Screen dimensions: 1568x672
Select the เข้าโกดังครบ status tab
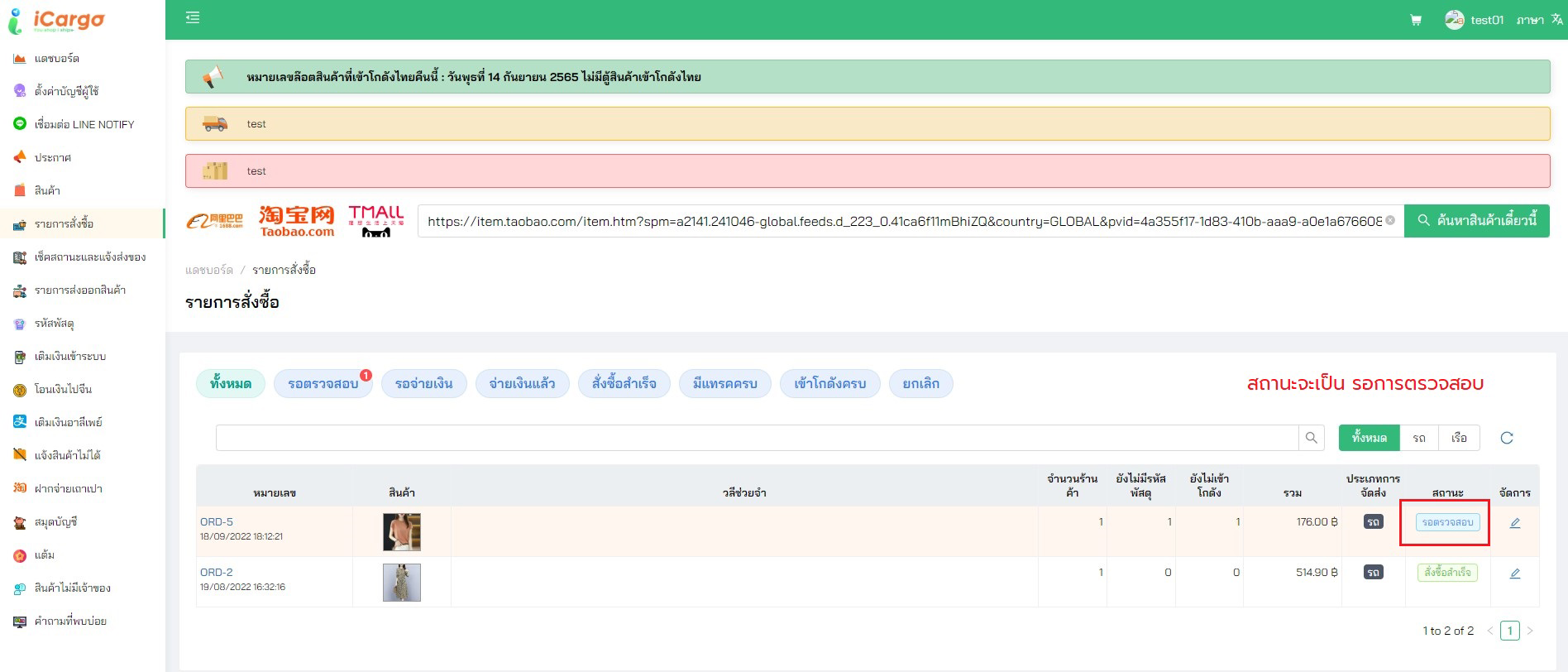[x=830, y=383]
